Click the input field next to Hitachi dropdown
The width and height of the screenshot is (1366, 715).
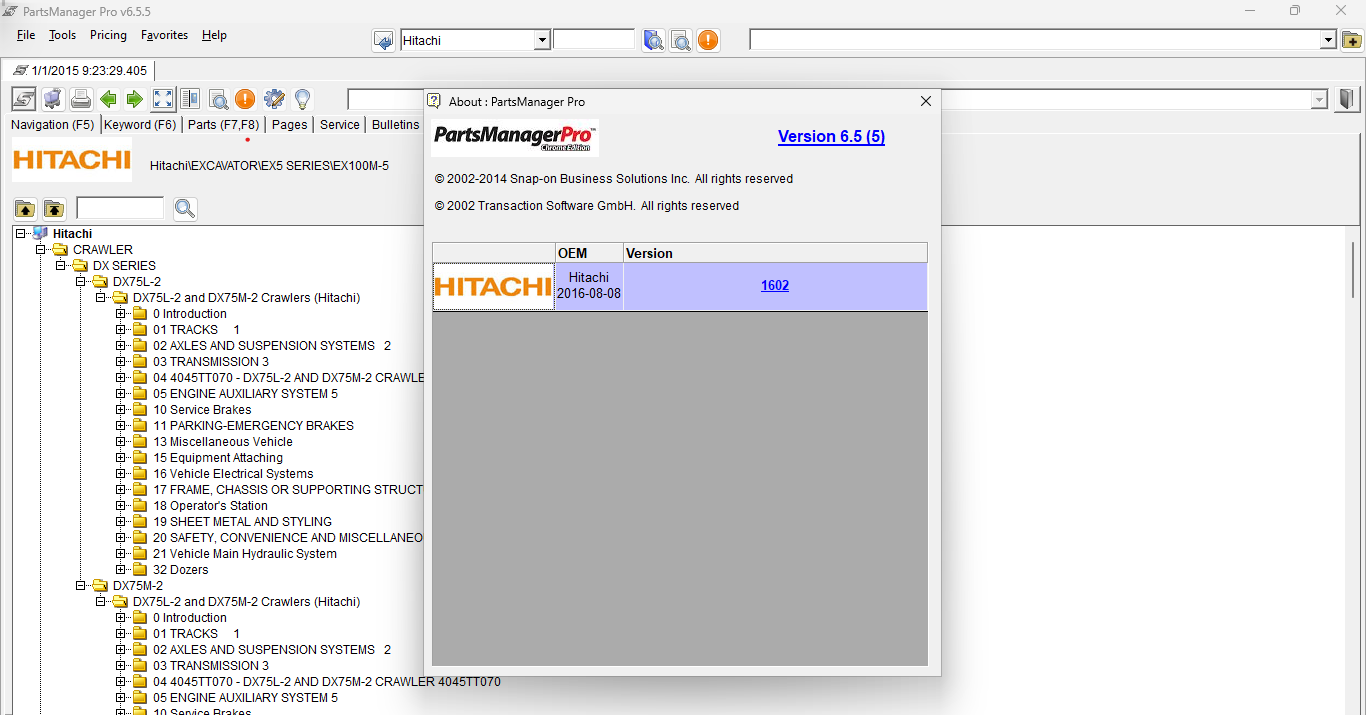594,40
